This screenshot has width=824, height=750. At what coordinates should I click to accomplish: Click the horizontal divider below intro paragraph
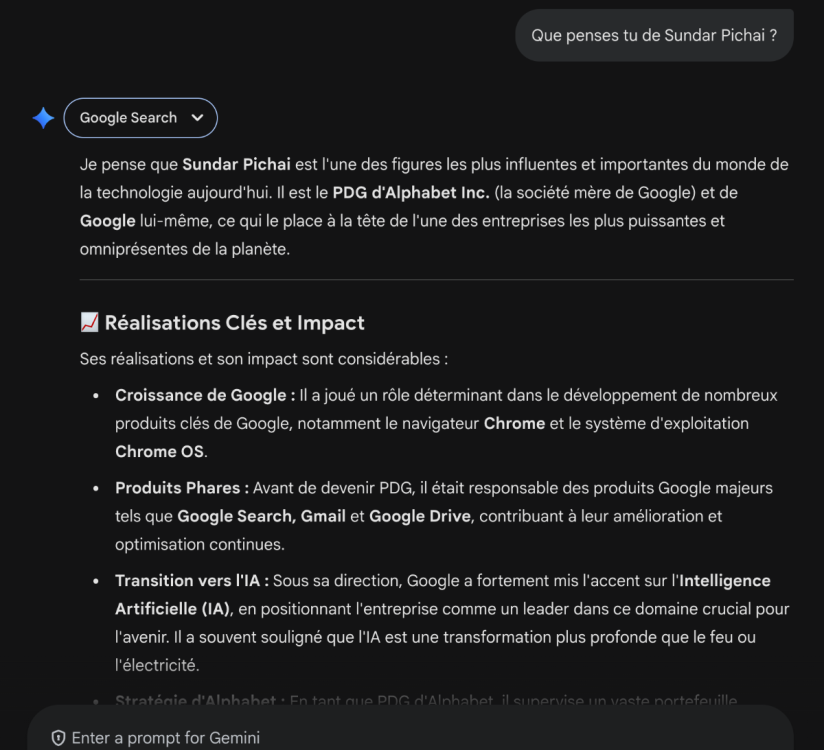(x=436, y=279)
